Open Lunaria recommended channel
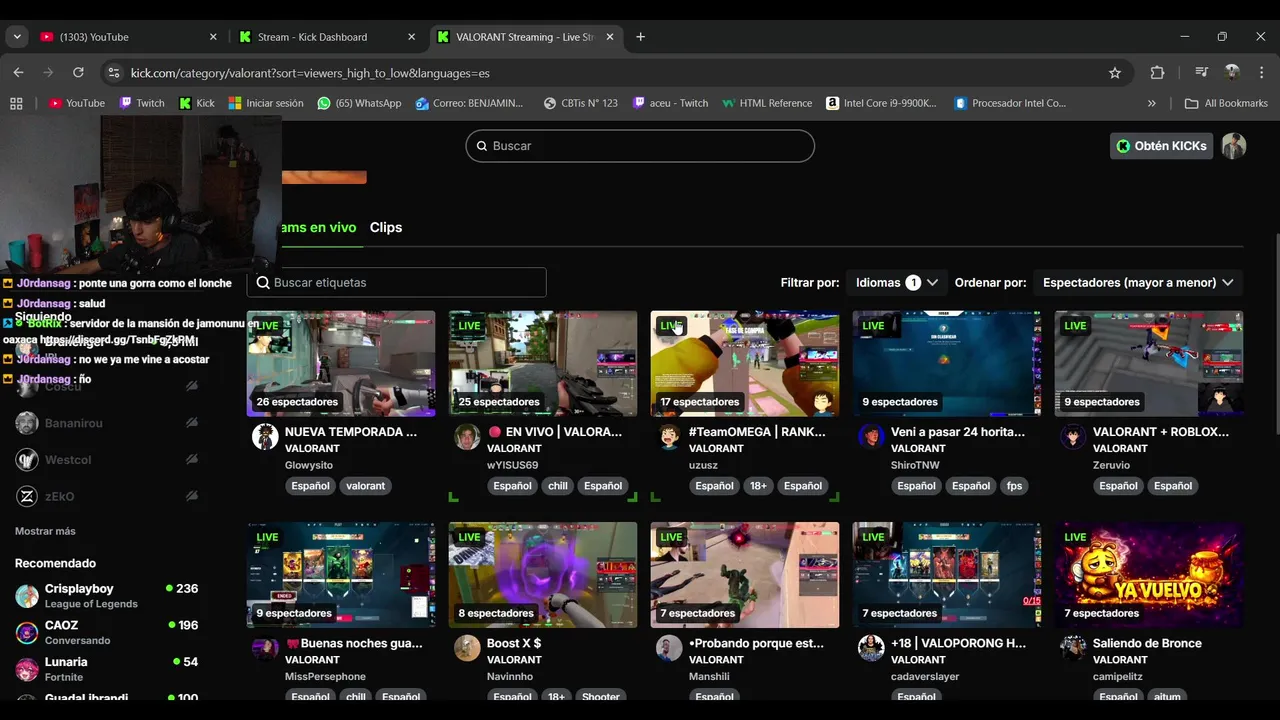Image resolution: width=1280 pixels, height=720 pixels. click(x=107, y=669)
